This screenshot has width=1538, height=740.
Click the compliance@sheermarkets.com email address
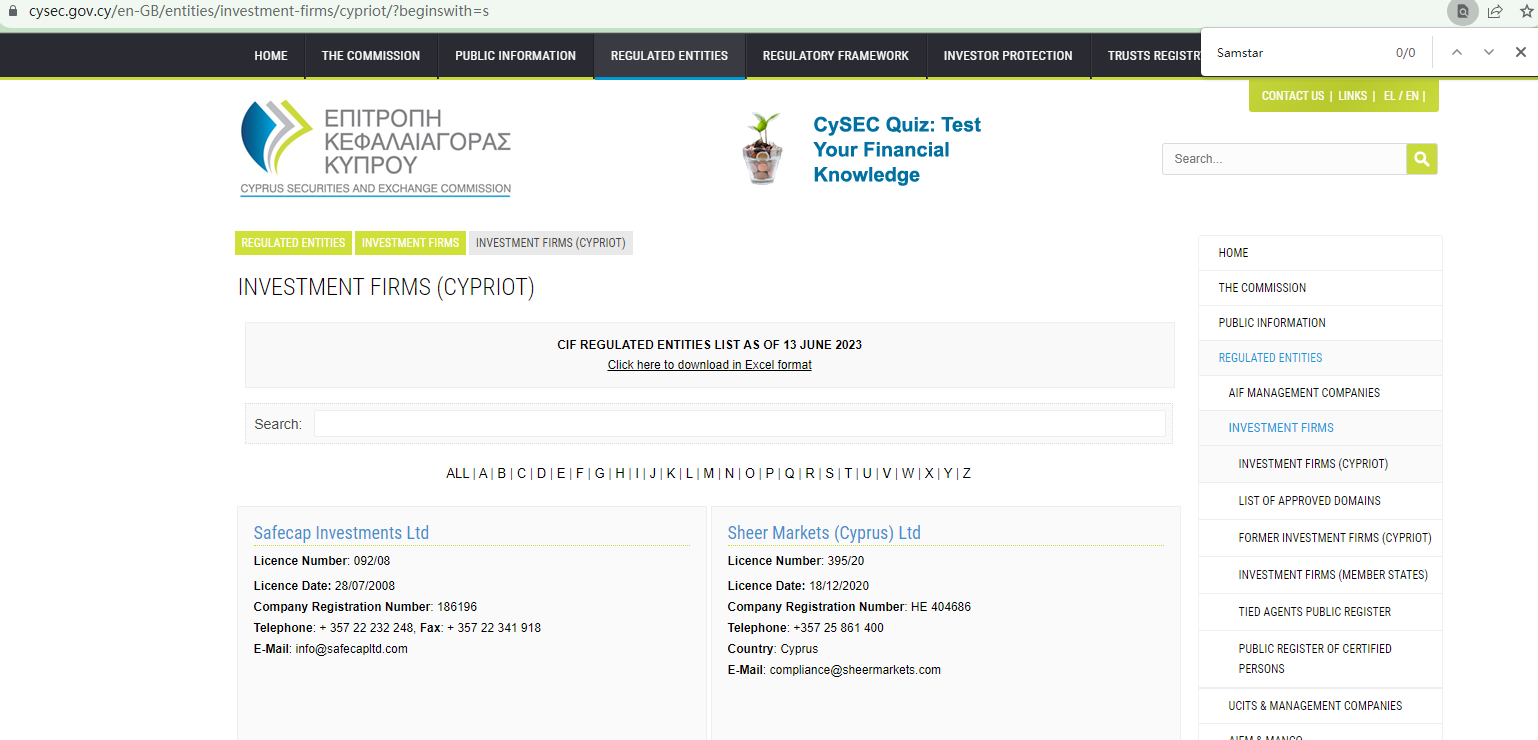pyautogui.click(x=855, y=670)
